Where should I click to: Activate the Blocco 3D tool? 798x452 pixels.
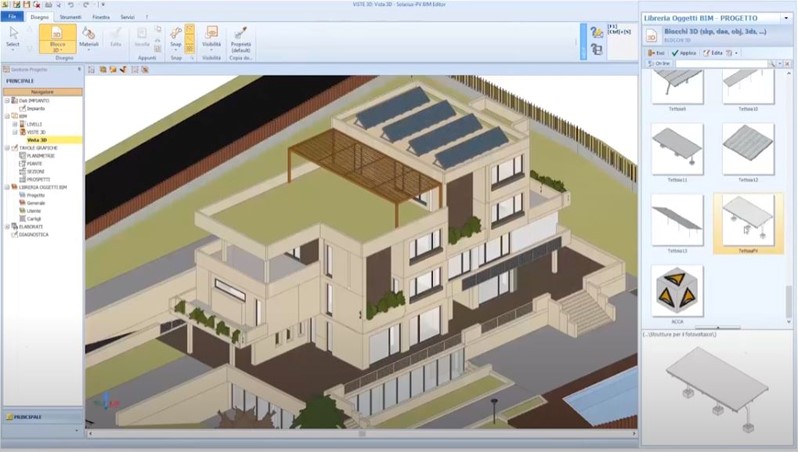[x=58, y=38]
